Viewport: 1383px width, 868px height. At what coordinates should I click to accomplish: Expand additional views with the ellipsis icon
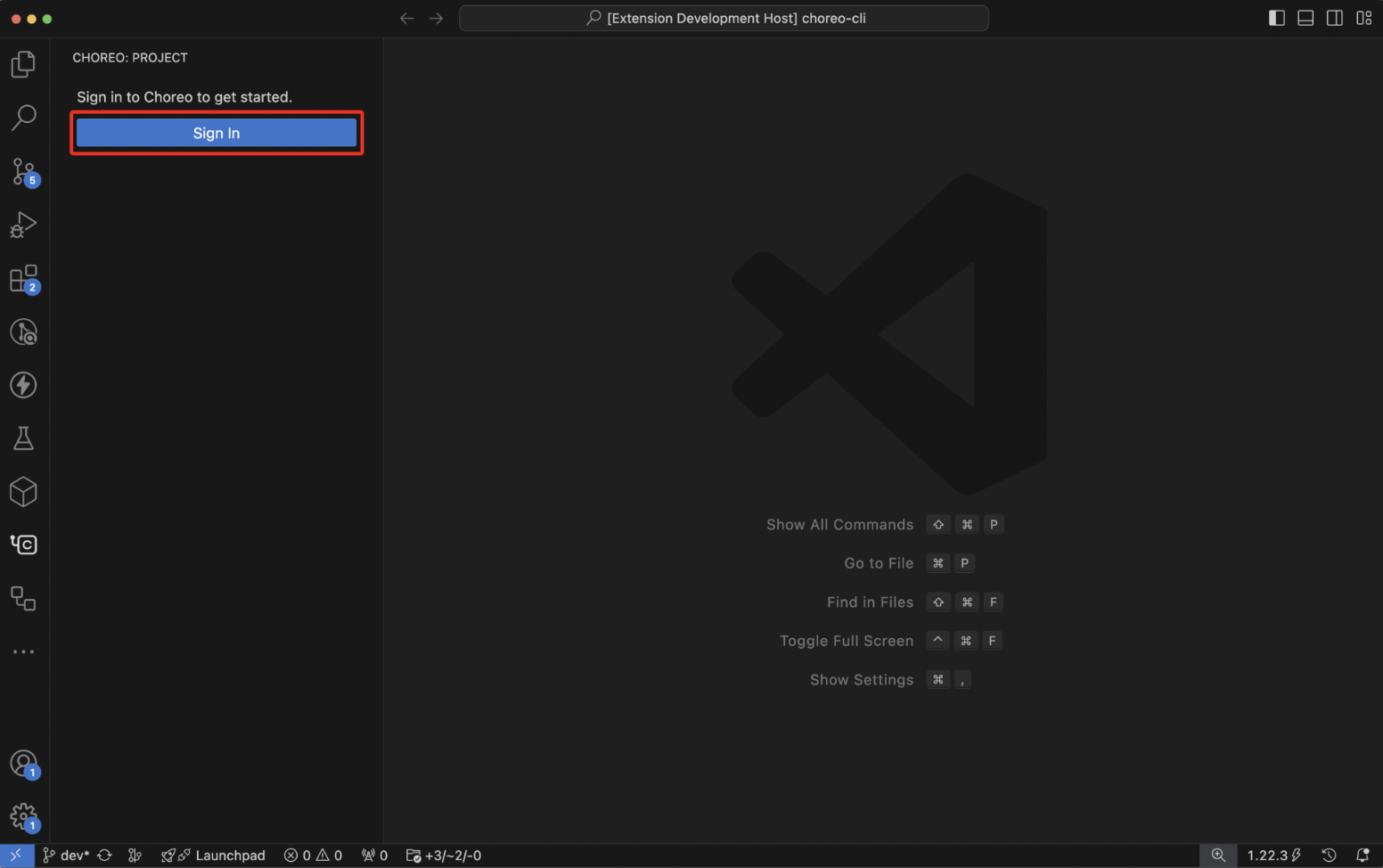(23, 651)
